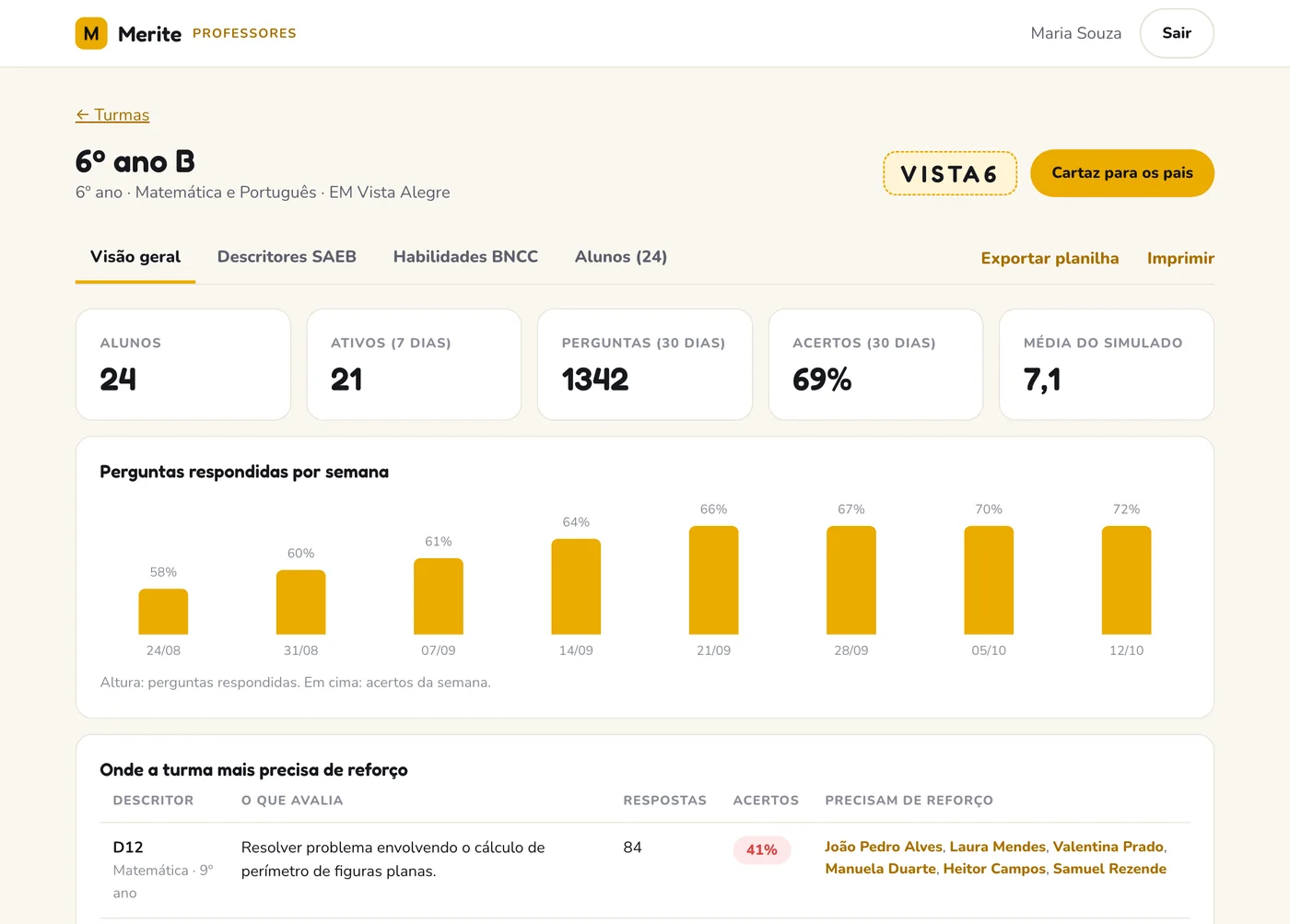Select the 24/08 bar in the weekly chart

(x=163, y=612)
